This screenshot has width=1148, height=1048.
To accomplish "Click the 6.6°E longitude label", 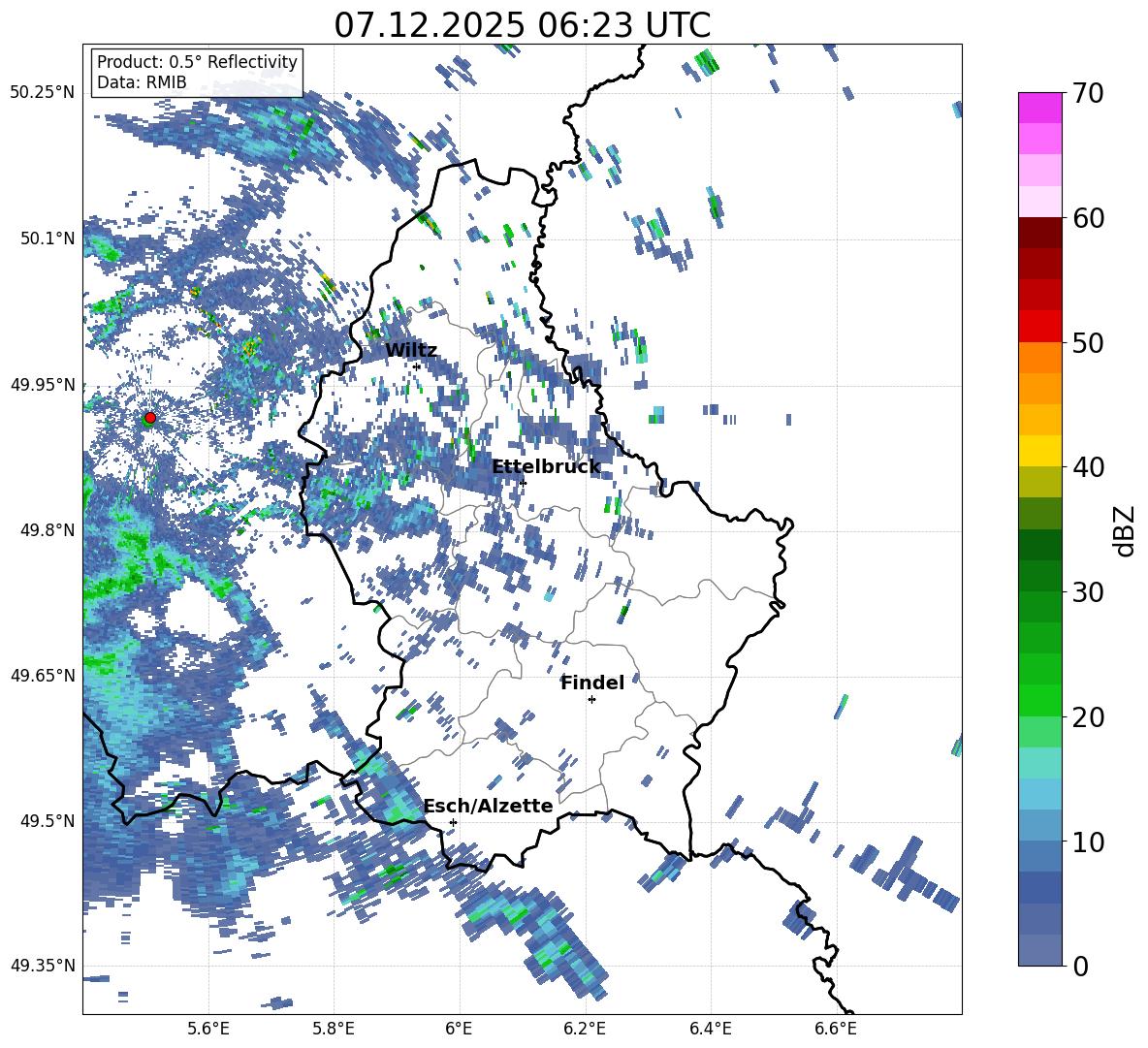I will point(836,1029).
